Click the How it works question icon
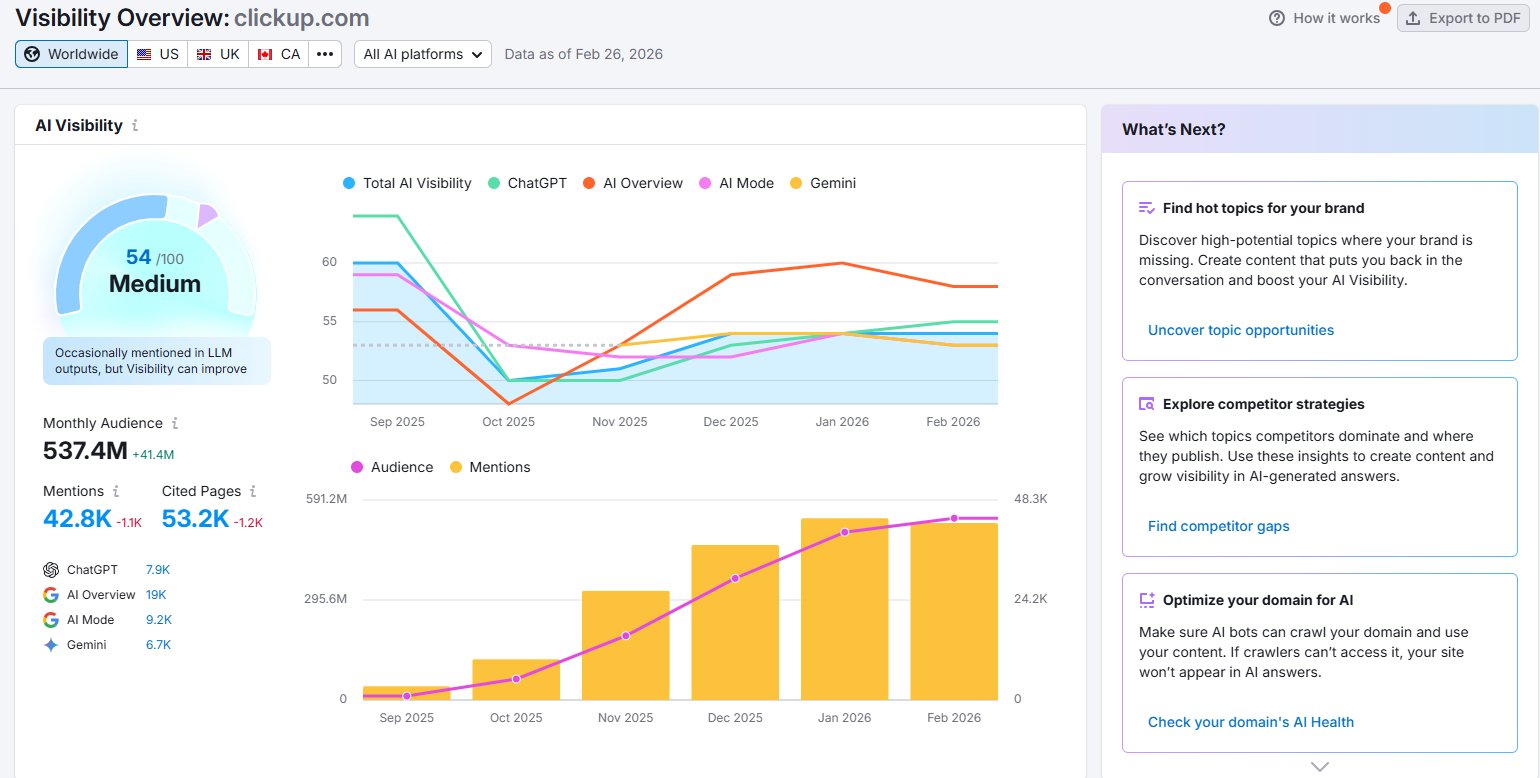1540x778 pixels. tap(1277, 18)
